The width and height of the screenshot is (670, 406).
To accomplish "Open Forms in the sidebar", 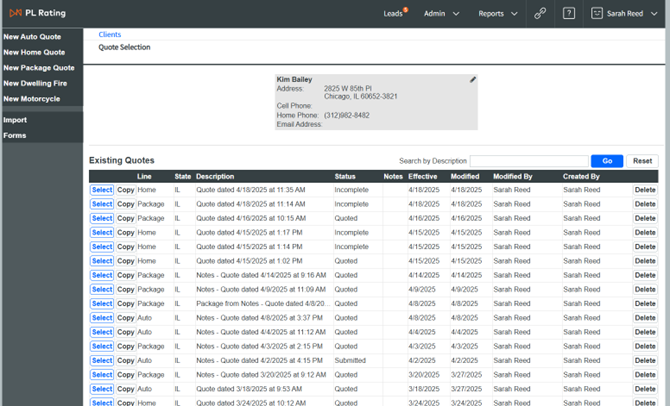I will click(x=15, y=135).
